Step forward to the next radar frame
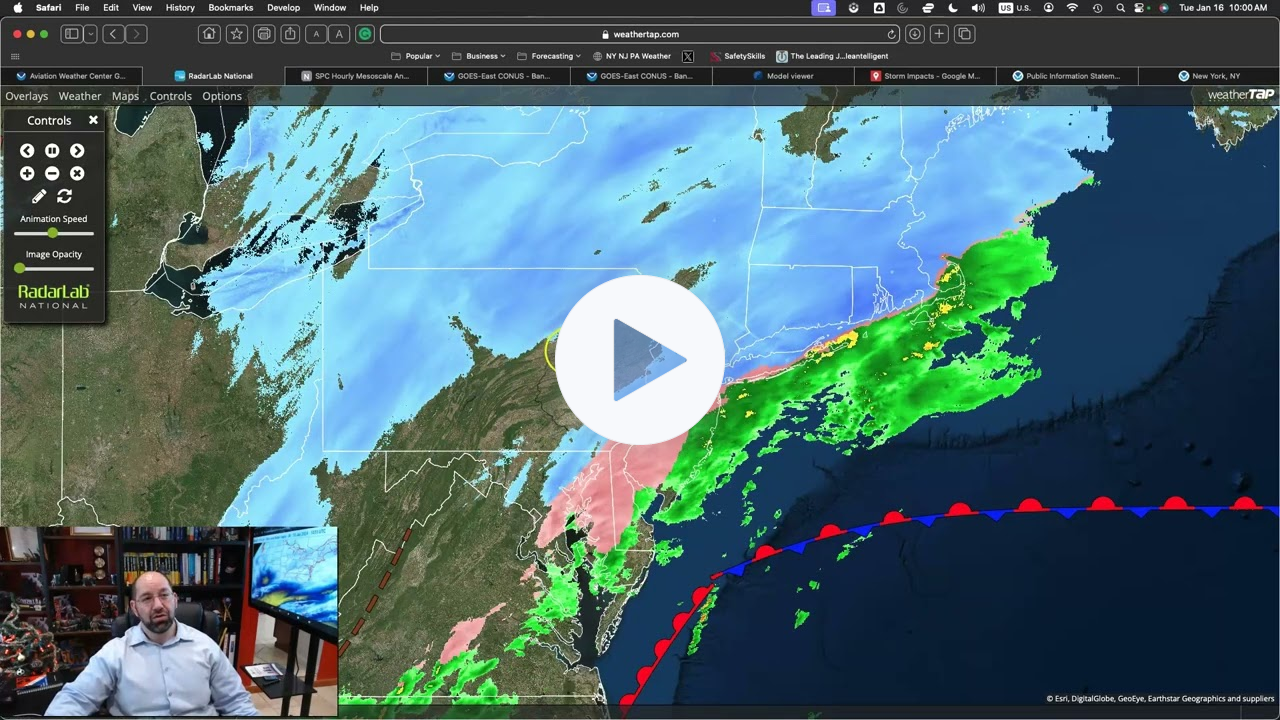The height and width of the screenshot is (720, 1280). point(77,150)
